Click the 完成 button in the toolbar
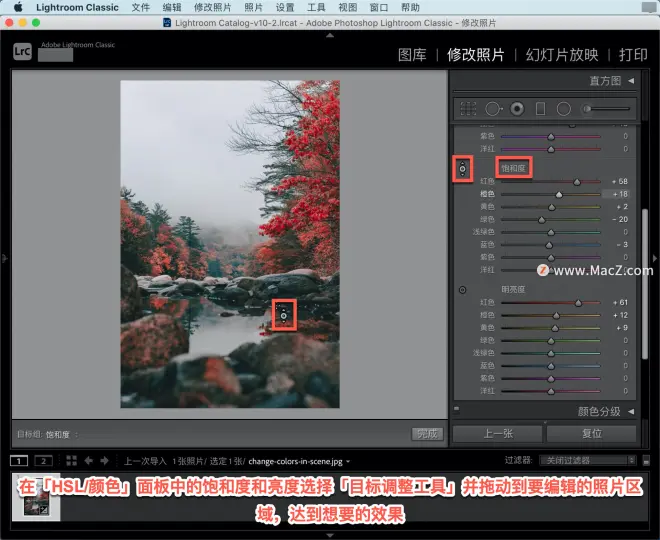 [x=427, y=434]
